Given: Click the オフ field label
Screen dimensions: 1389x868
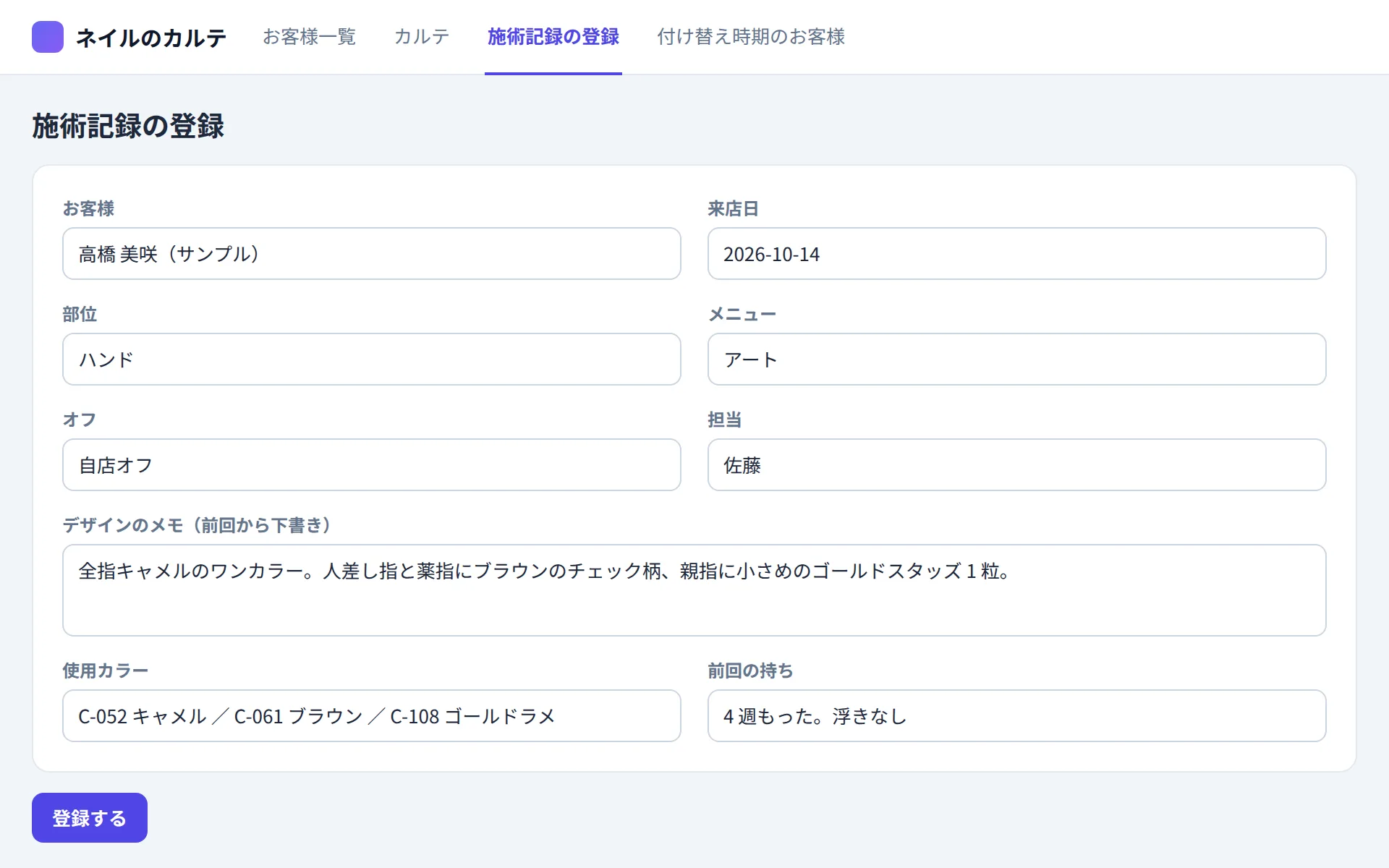Looking at the screenshot, I should 80,420.
